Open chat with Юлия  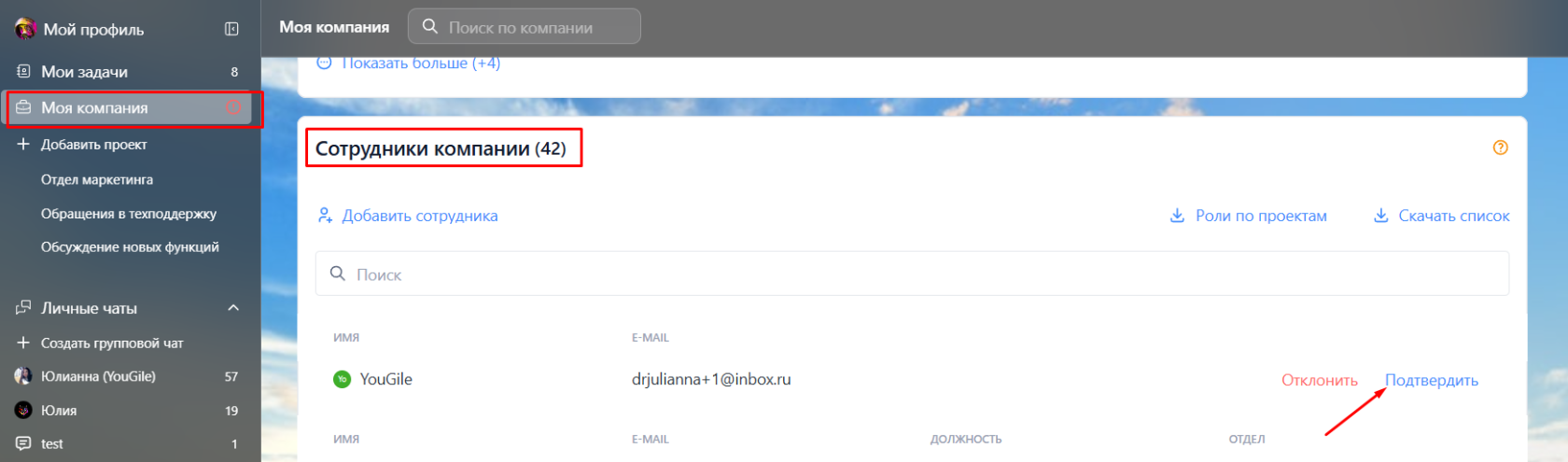59,411
